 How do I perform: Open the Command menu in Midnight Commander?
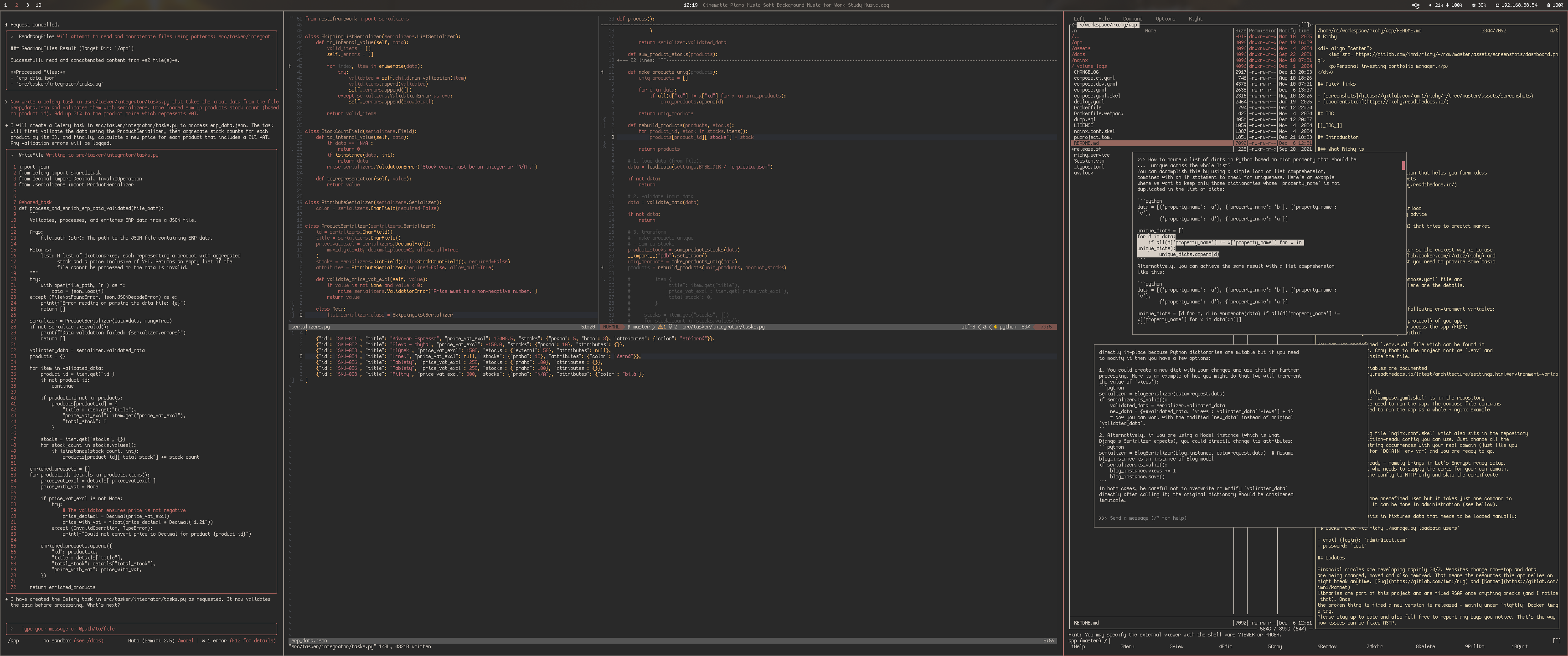click(x=1133, y=19)
